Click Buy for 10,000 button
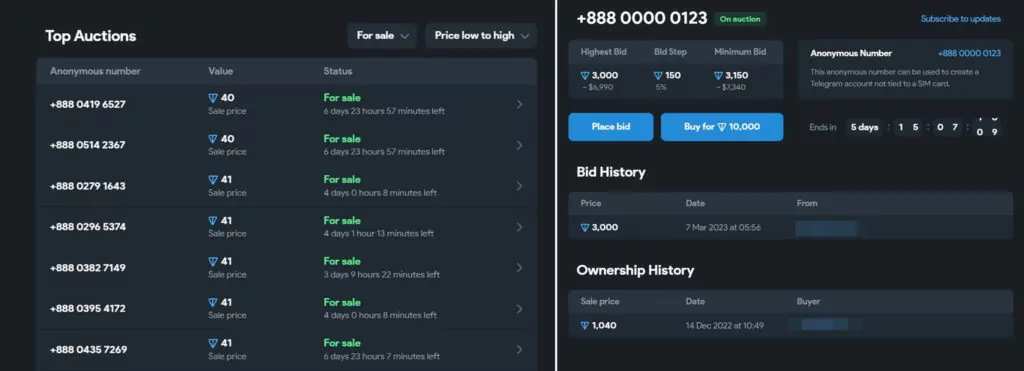The width and height of the screenshot is (1024, 371). pyautogui.click(x=722, y=127)
